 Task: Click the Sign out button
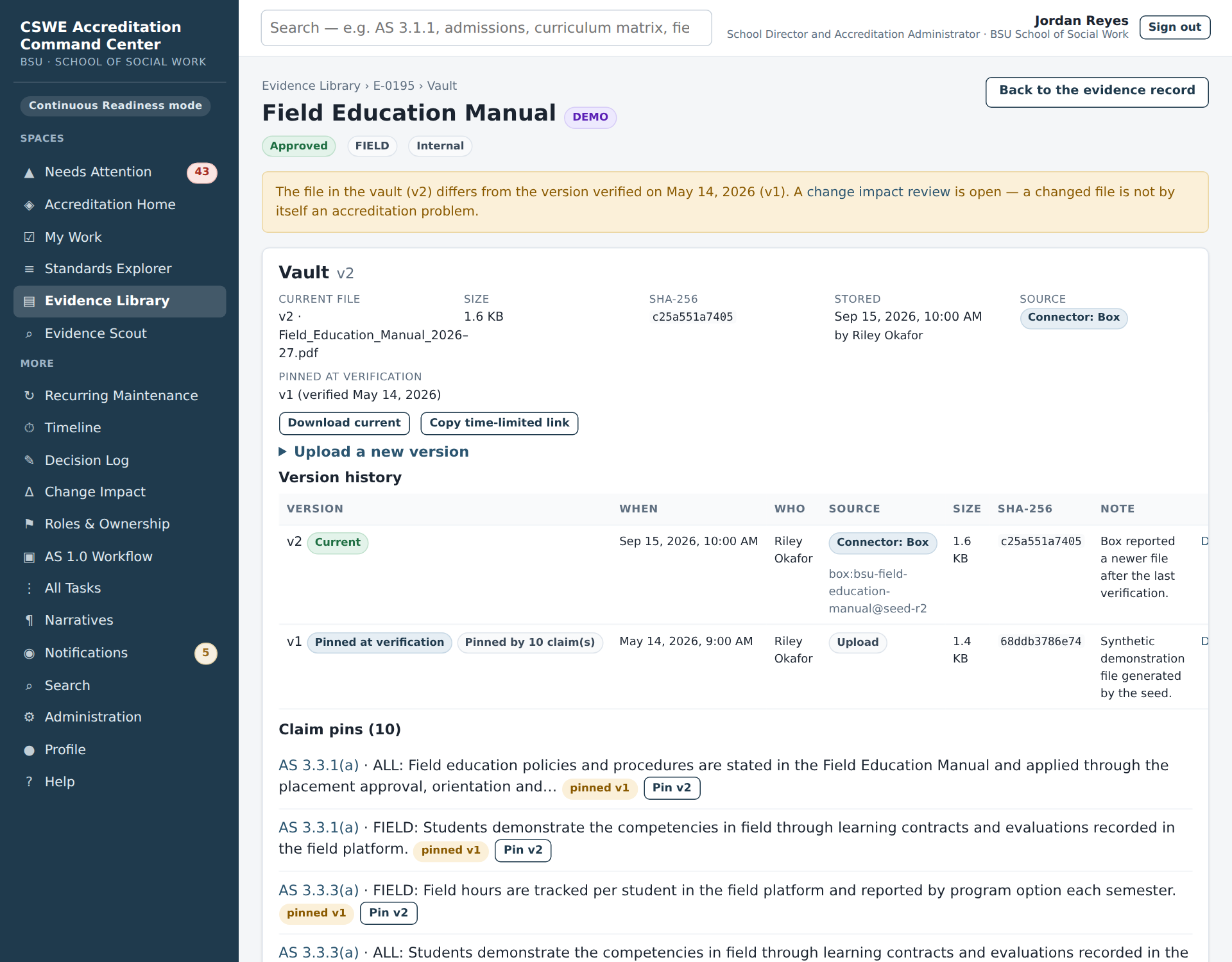click(x=1174, y=27)
